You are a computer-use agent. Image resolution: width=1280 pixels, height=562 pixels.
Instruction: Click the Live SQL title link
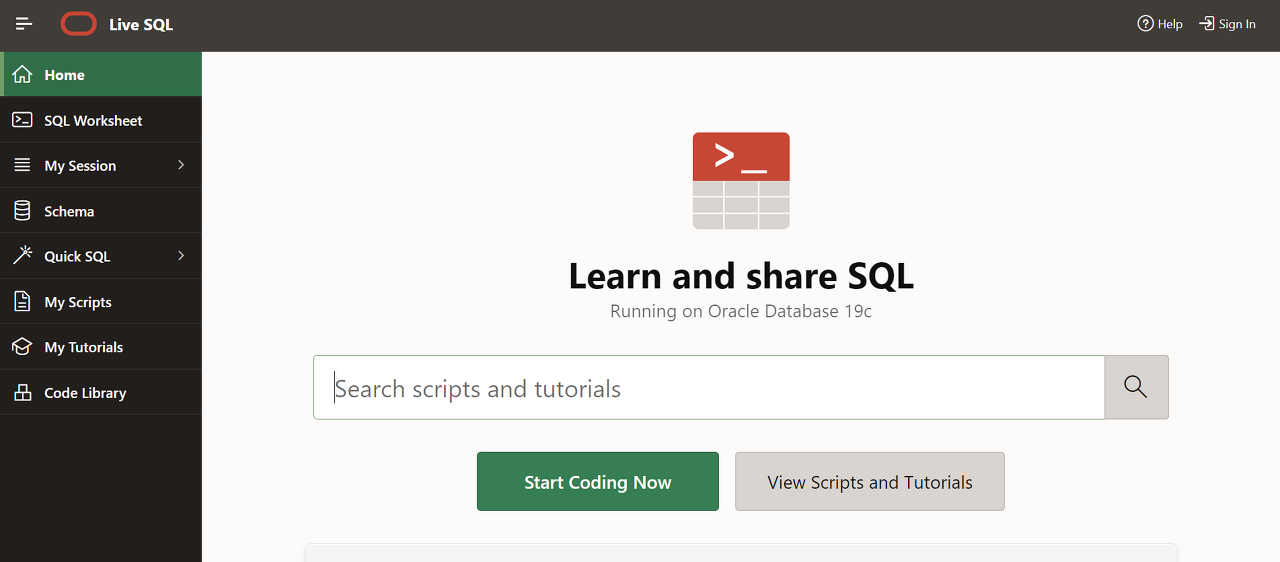tap(141, 25)
